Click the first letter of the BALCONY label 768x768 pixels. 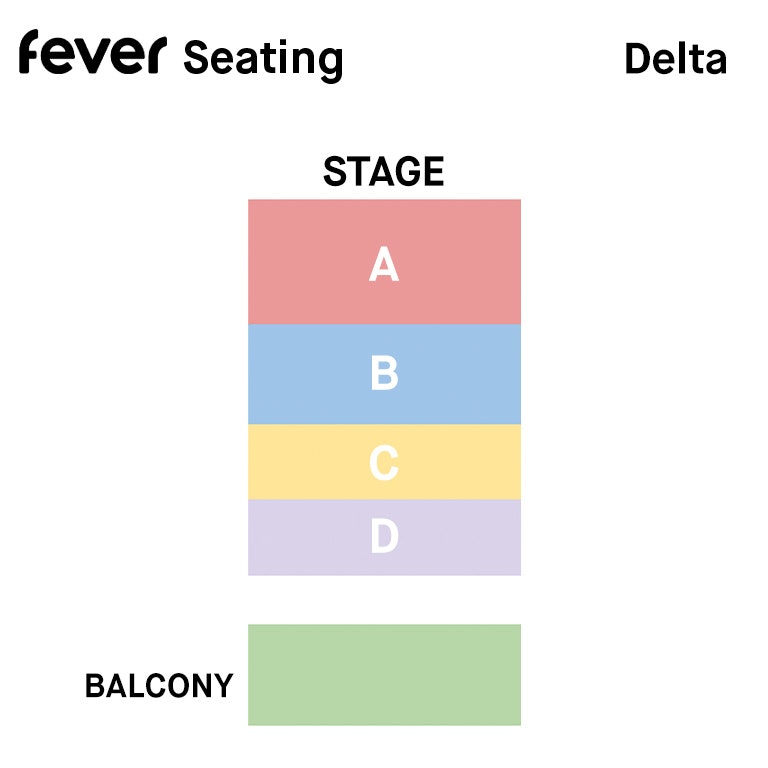click(x=95, y=686)
